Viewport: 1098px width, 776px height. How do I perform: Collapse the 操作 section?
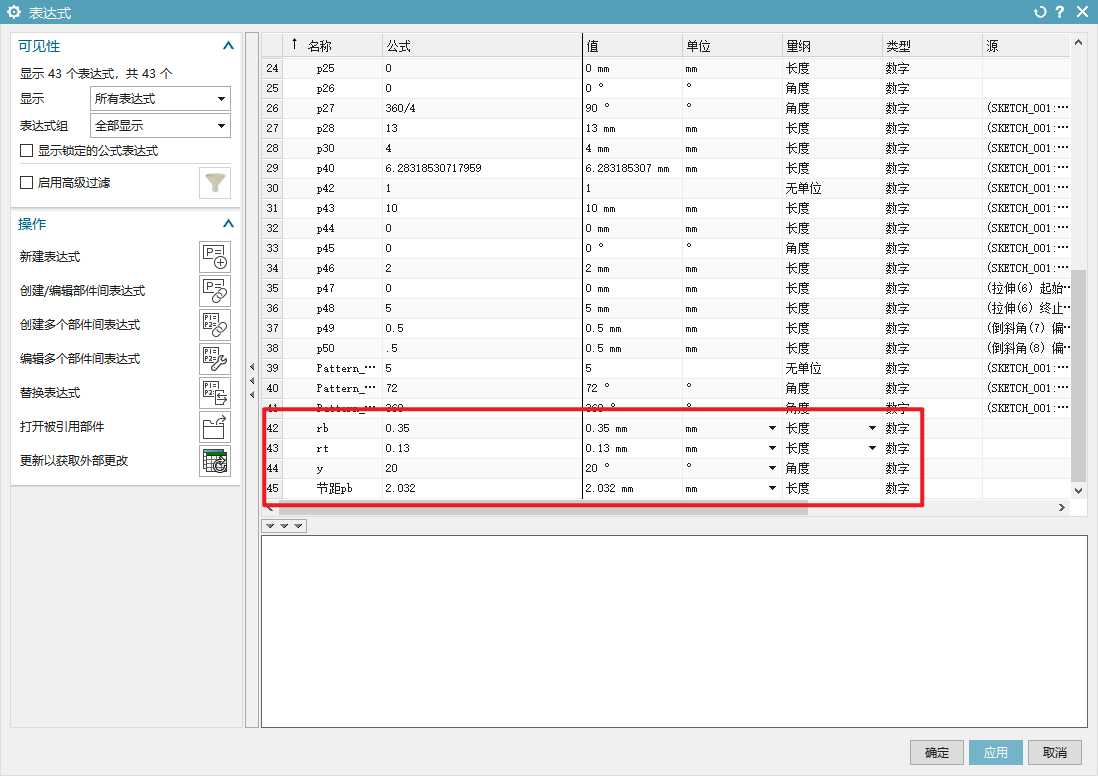228,224
